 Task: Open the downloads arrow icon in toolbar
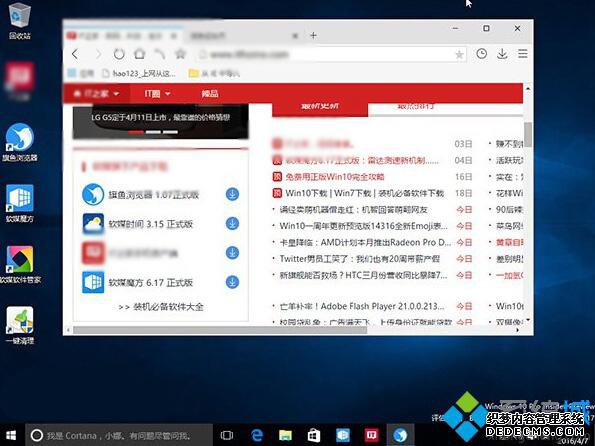point(502,54)
